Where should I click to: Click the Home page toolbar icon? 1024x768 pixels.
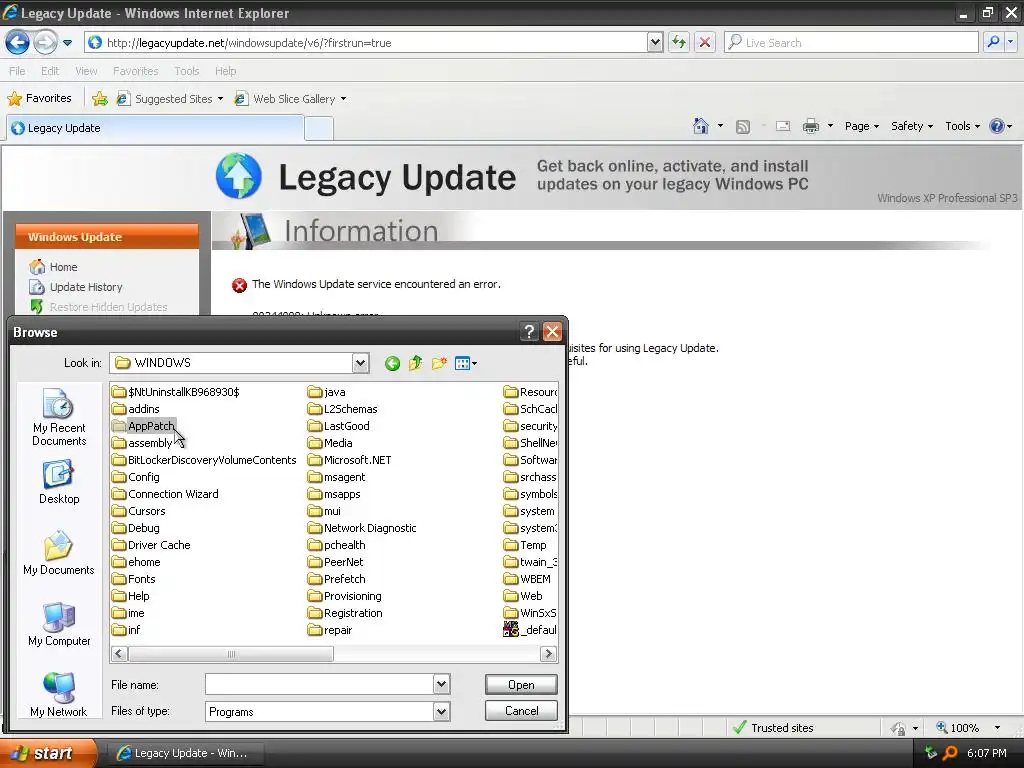coord(701,126)
